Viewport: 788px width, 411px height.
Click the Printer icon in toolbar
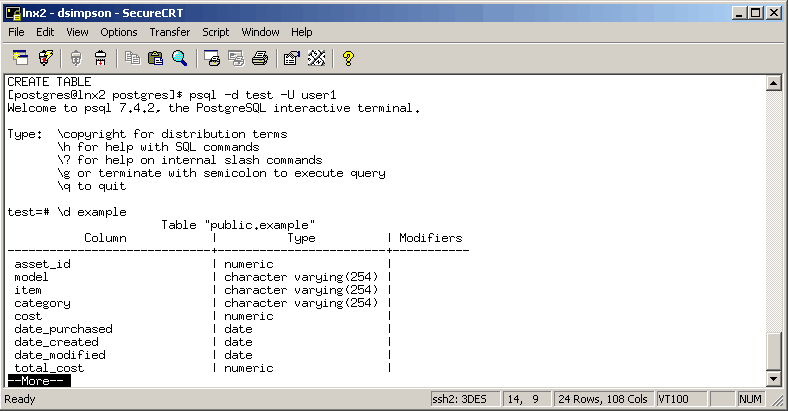[x=260, y=58]
